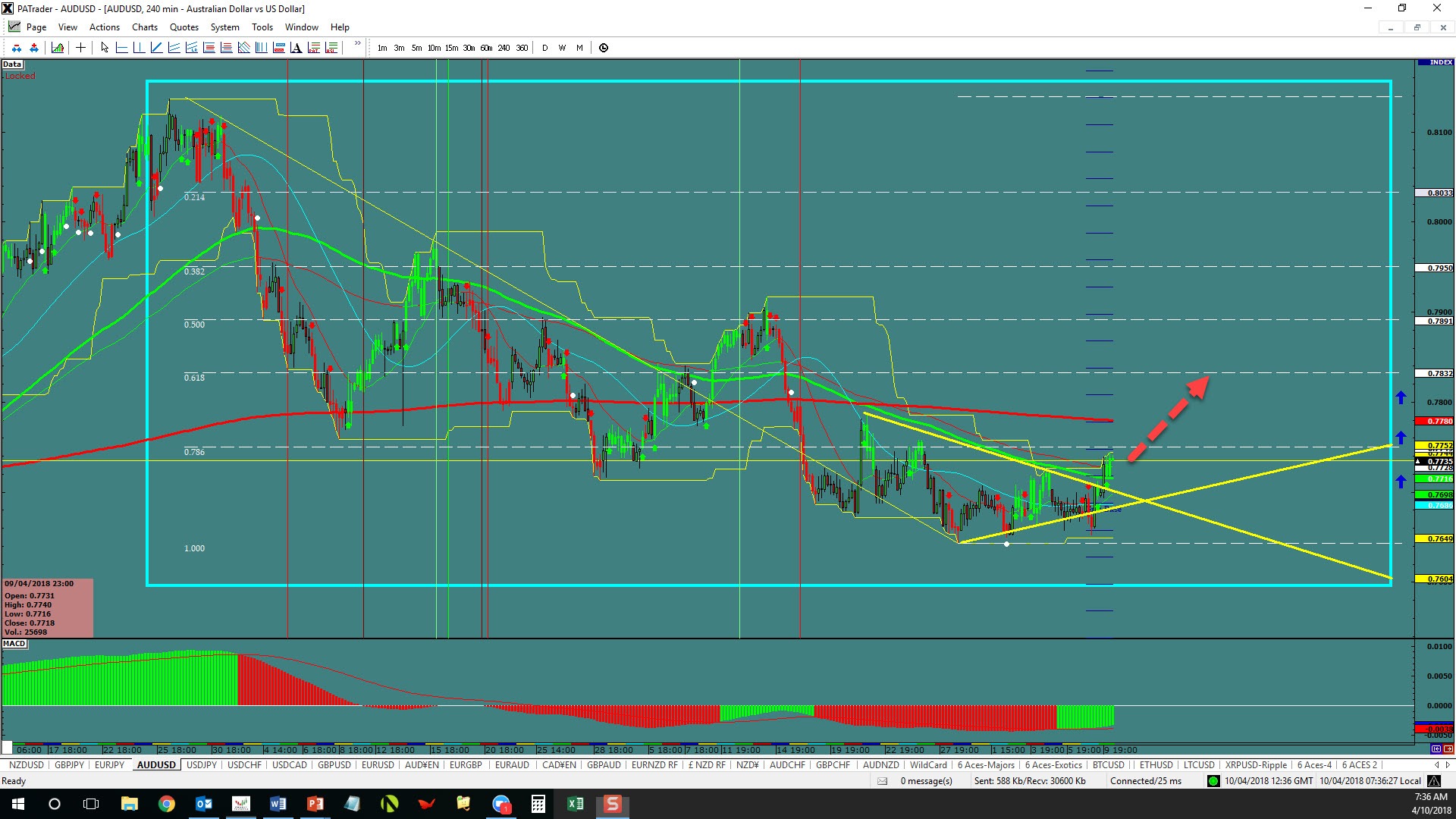Click the messages envelope icon

pos(882,781)
